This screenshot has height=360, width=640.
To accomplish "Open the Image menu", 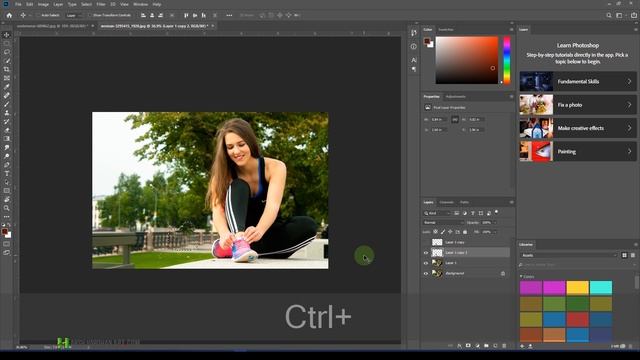I will coord(43,4).
